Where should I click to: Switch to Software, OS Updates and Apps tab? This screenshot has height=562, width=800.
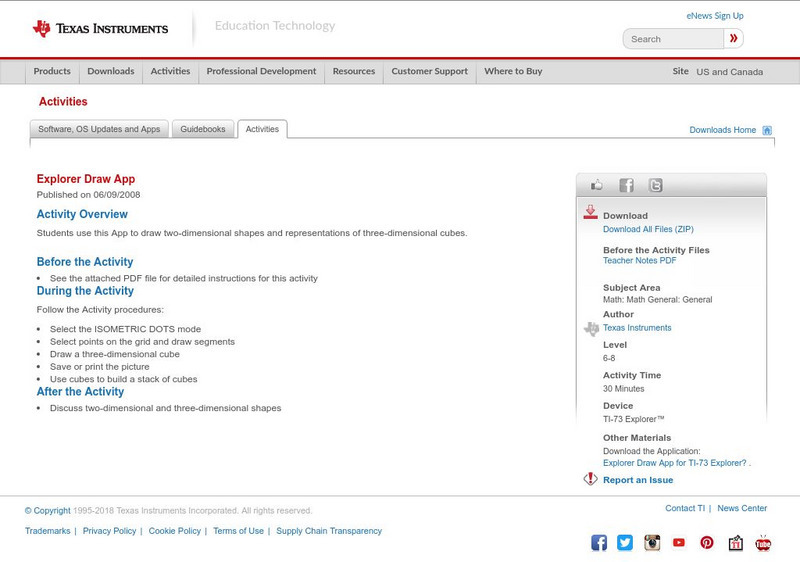[99, 129]
